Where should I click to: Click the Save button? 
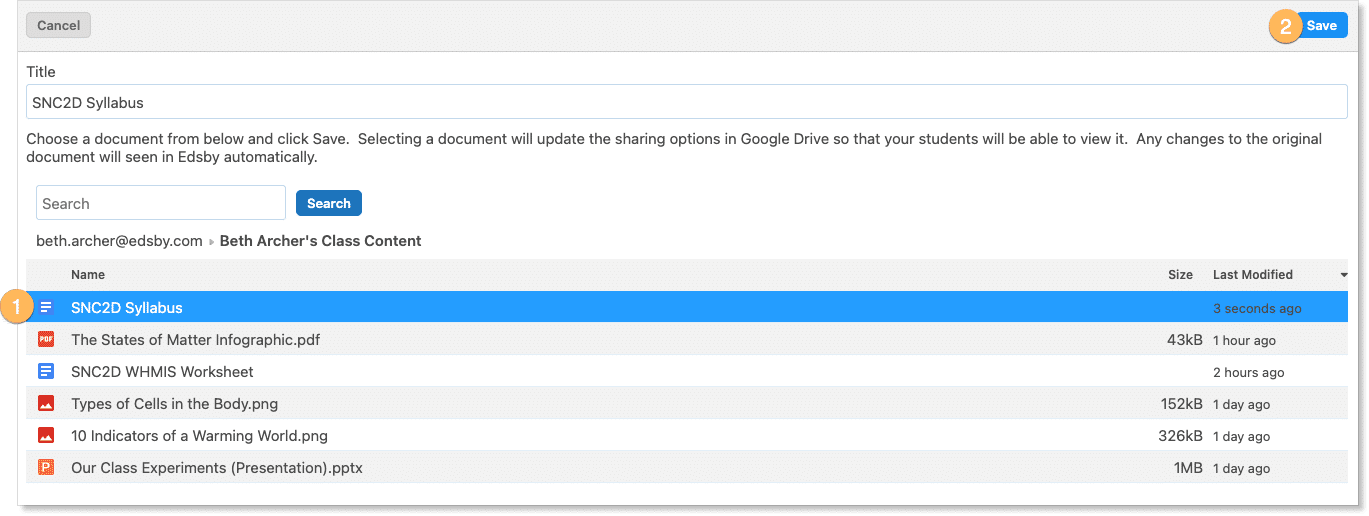click(x=1321, y=26)
